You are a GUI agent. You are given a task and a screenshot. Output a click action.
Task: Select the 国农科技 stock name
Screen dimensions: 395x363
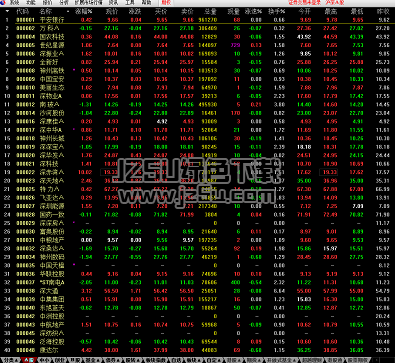click(52, 37)
